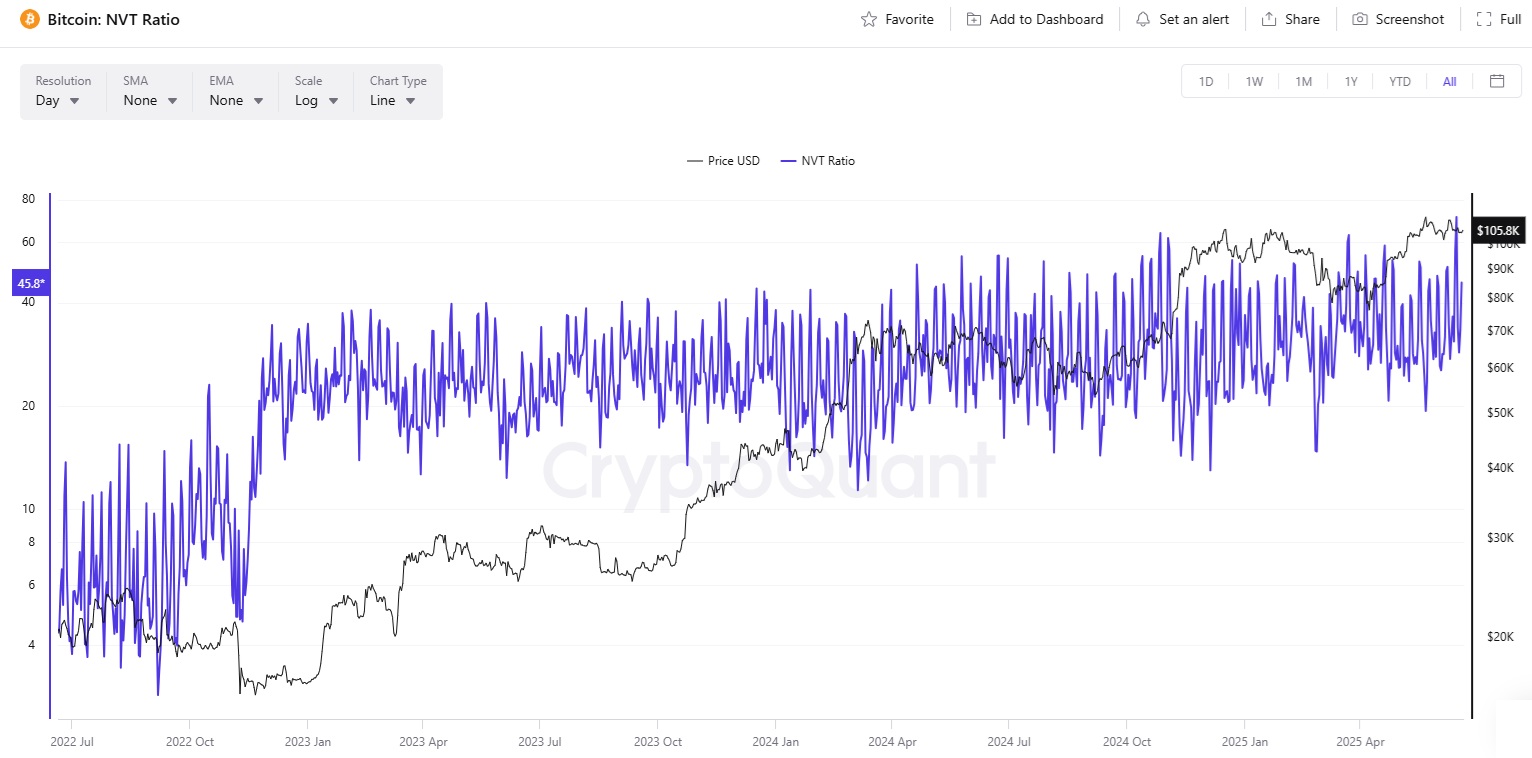Click the Add to Dashboard icon
1532x758 pixels.
(974, 19)
